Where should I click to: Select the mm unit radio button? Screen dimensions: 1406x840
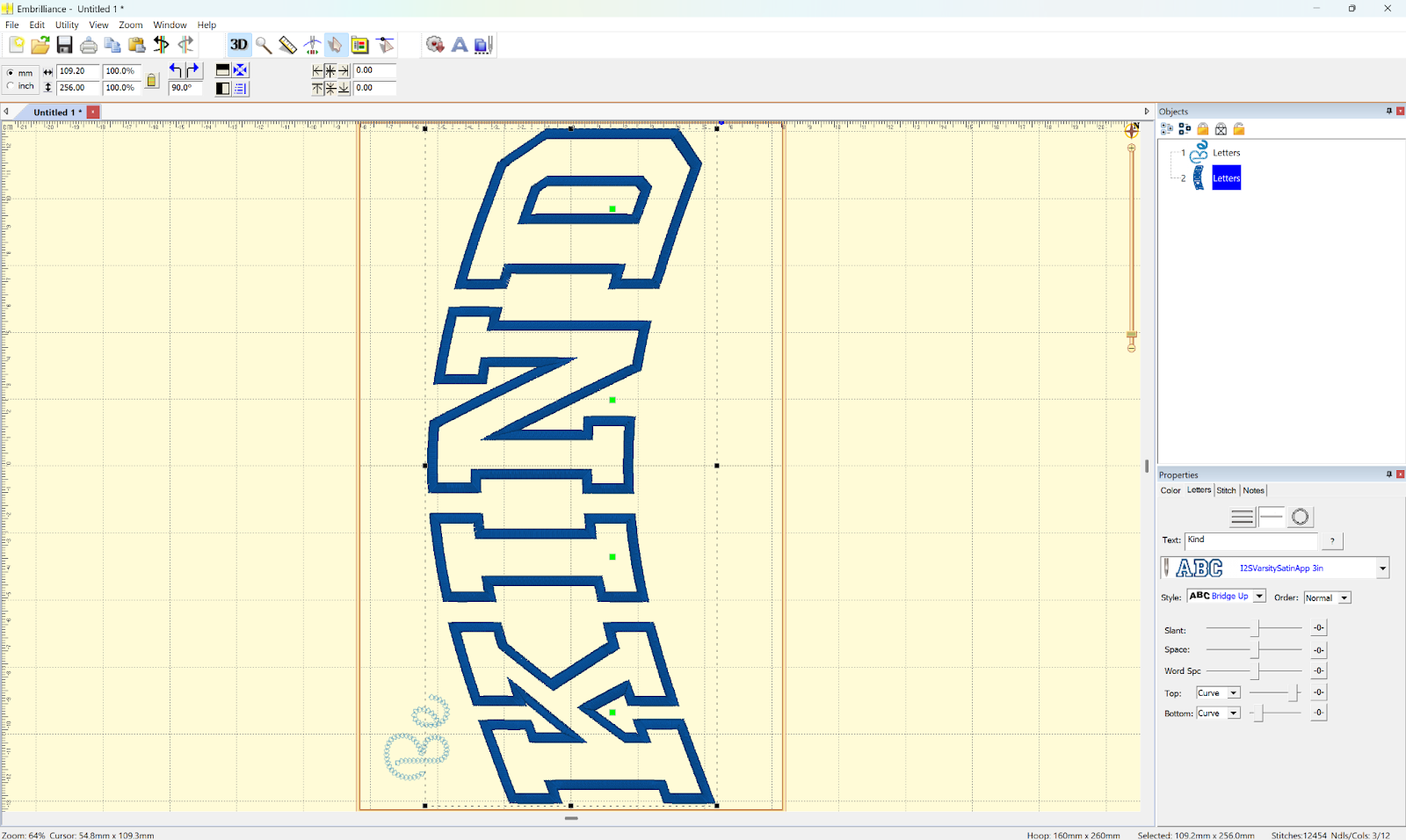click(x=11, y=73)
